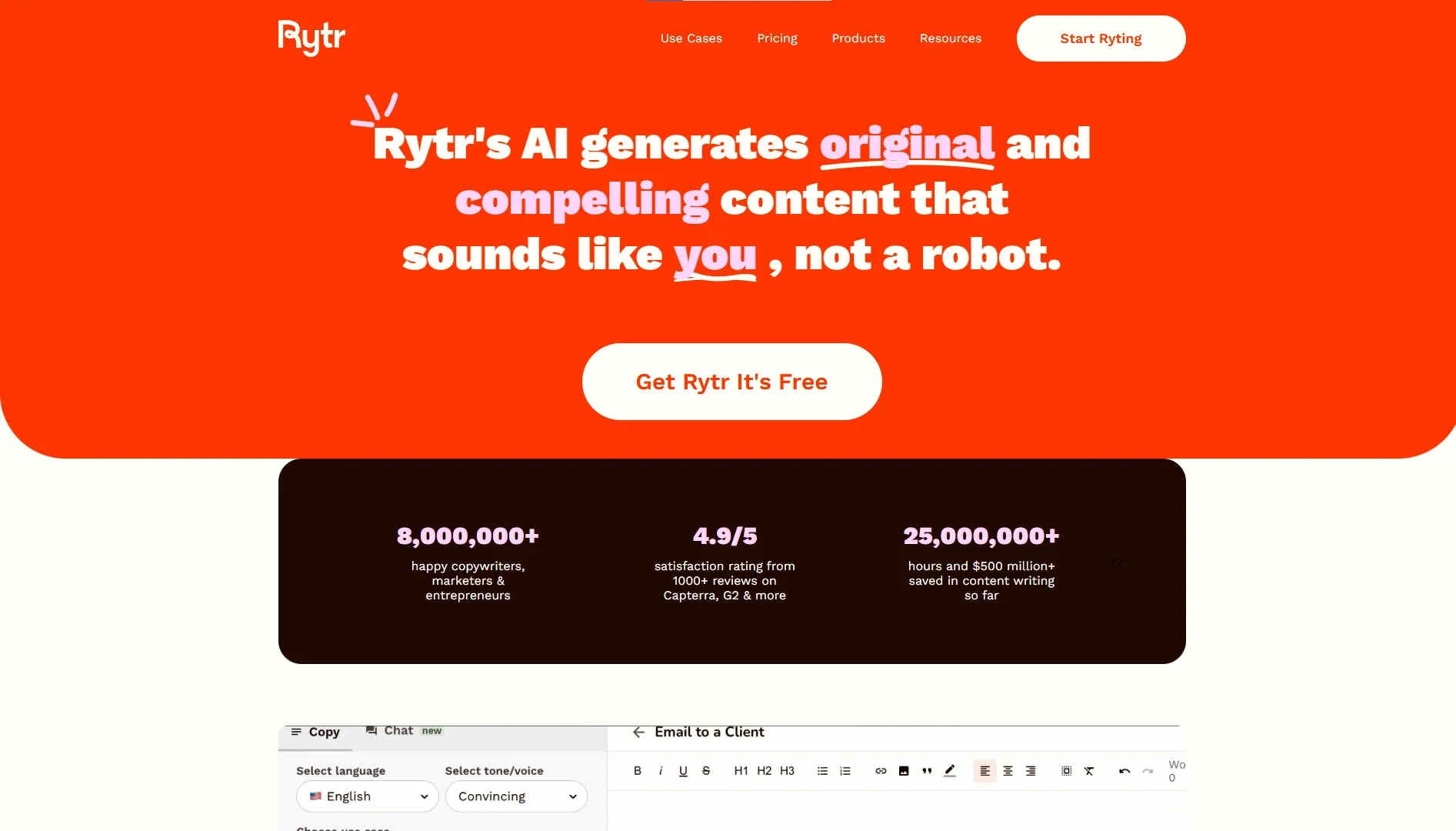Open the Convincing tone dropdown
Screen dimensions: 1456x831
pos(516,796)
